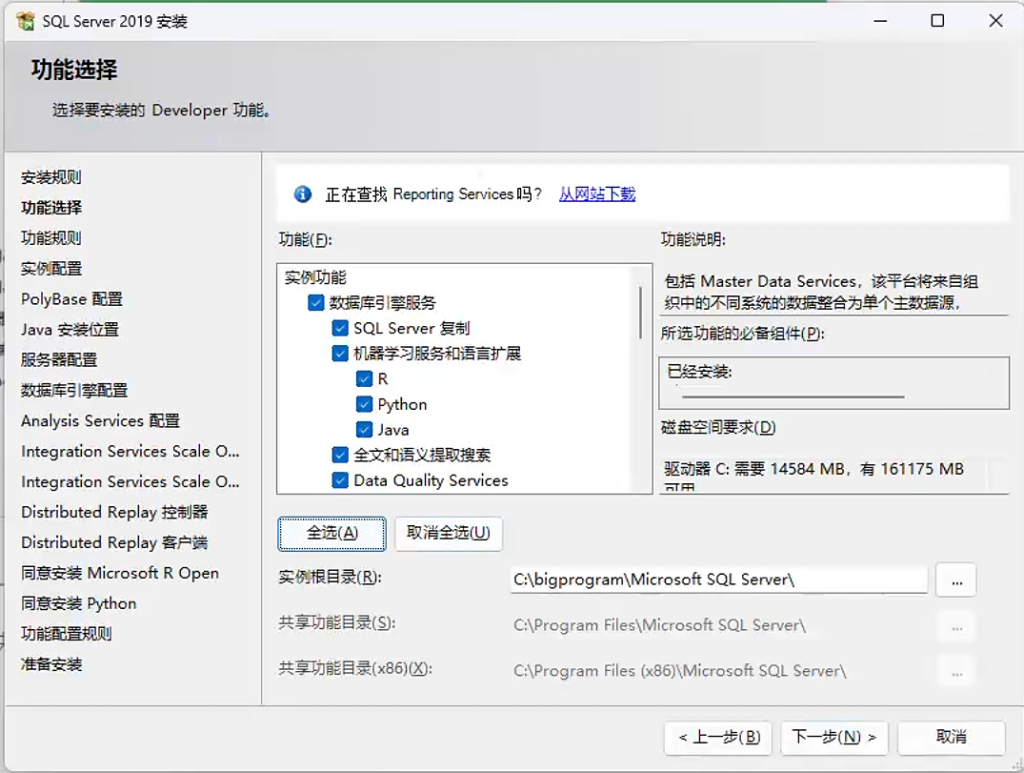Cancel setup with 取消 button
This screenshot has height=773, width=1024.
click(951, 738)
